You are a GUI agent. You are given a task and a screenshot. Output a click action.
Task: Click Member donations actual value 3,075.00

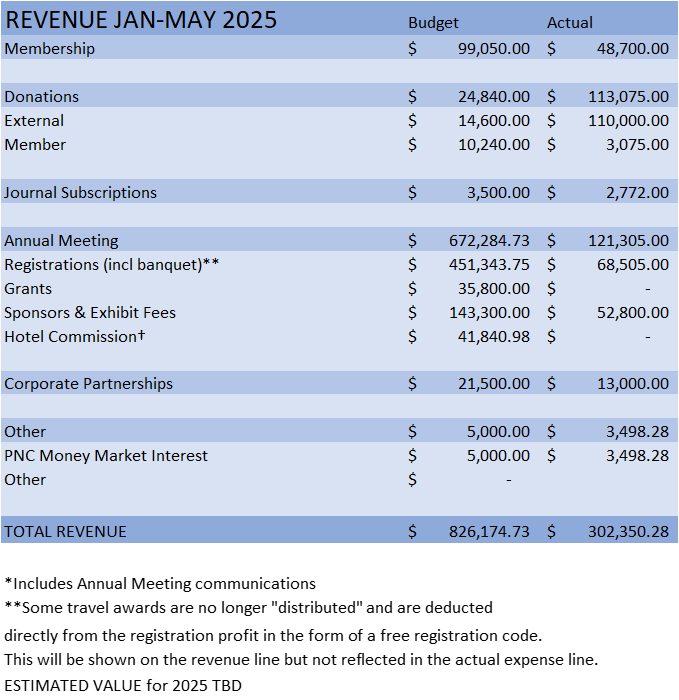pos(637,144)
